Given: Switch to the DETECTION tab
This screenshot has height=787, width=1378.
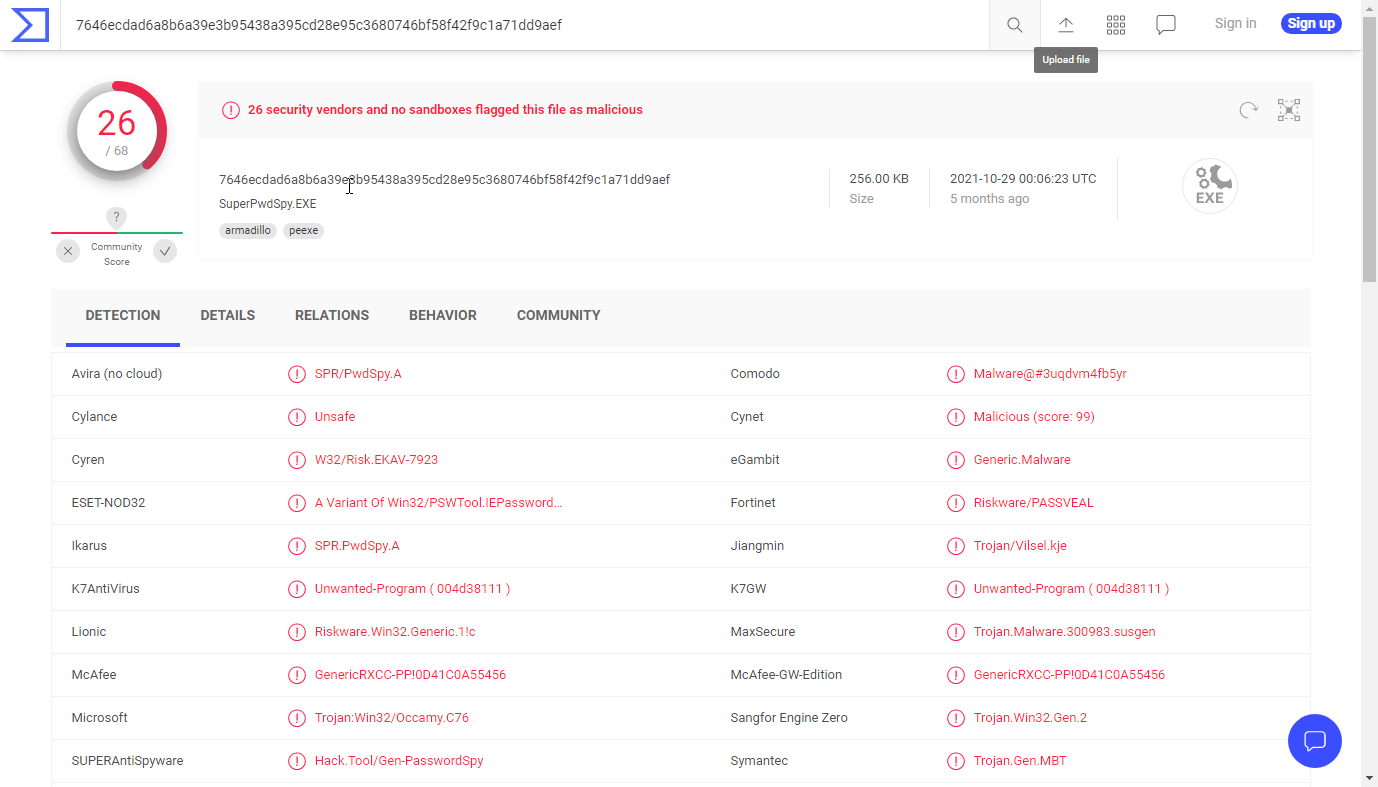Looking at the screenshot, I should click(x=123, y=315).
